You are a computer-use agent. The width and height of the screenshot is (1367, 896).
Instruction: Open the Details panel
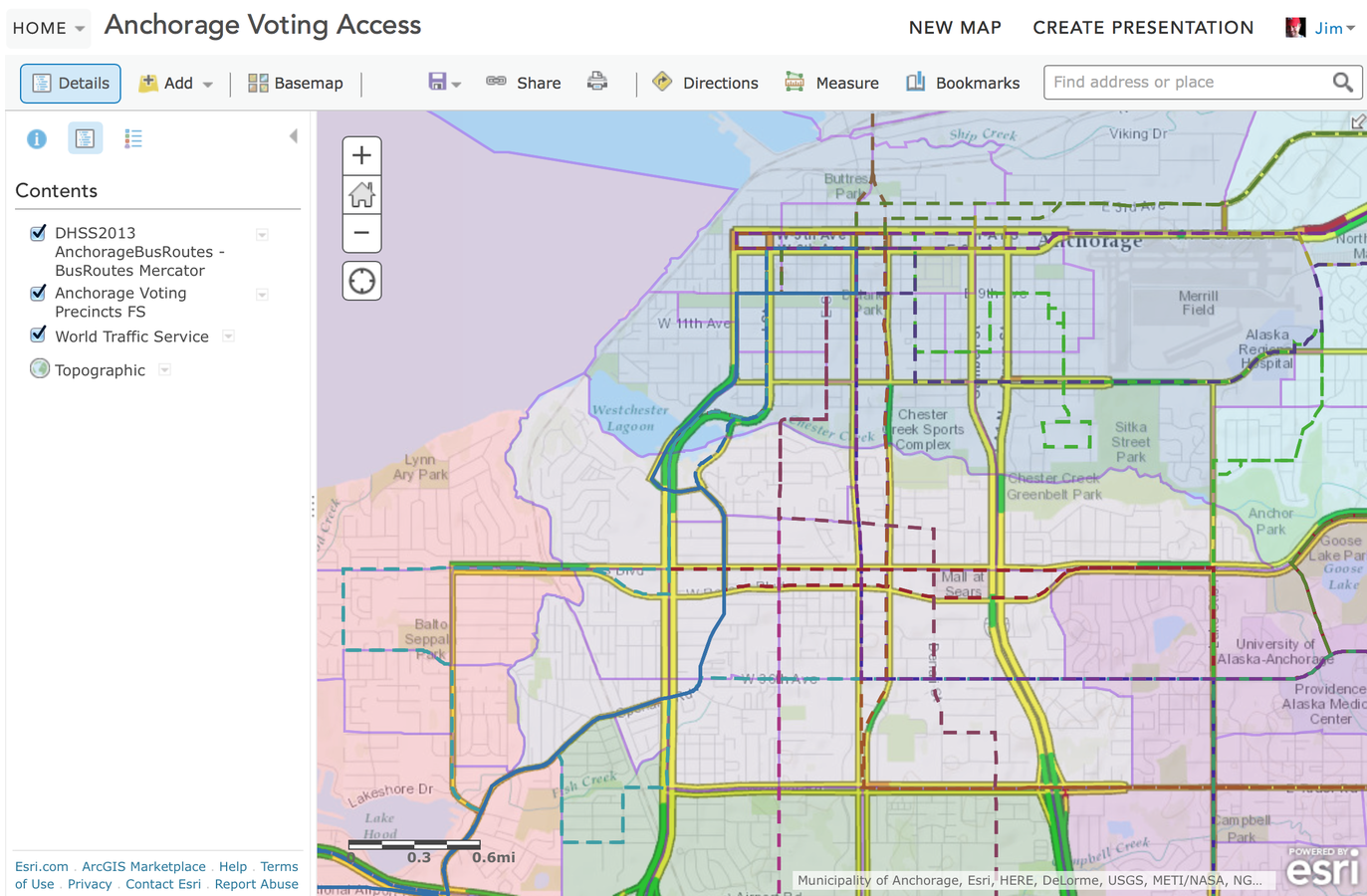coord(71,84)
